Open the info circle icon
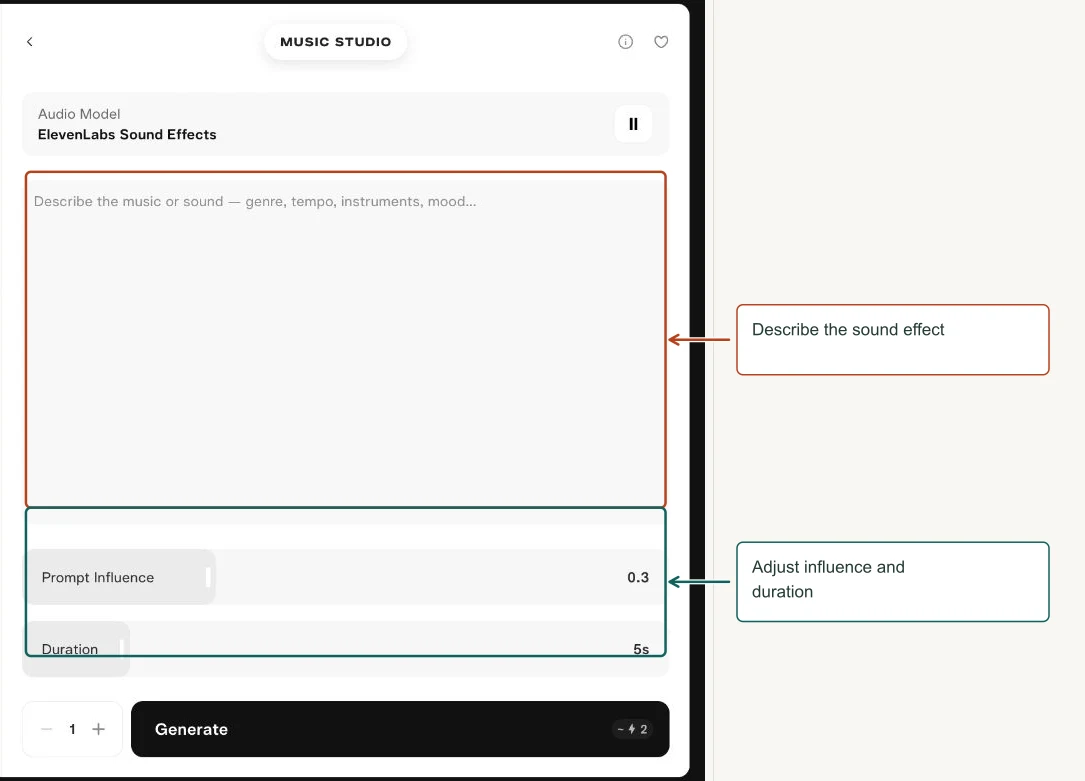This screenshot has width=1085, height=781. pos(626,42)
